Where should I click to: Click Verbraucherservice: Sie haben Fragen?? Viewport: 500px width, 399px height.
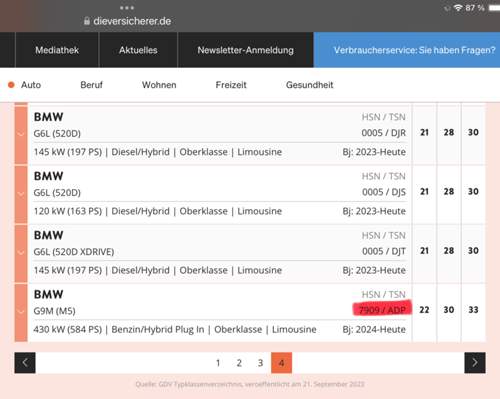(x=414, y=50)
